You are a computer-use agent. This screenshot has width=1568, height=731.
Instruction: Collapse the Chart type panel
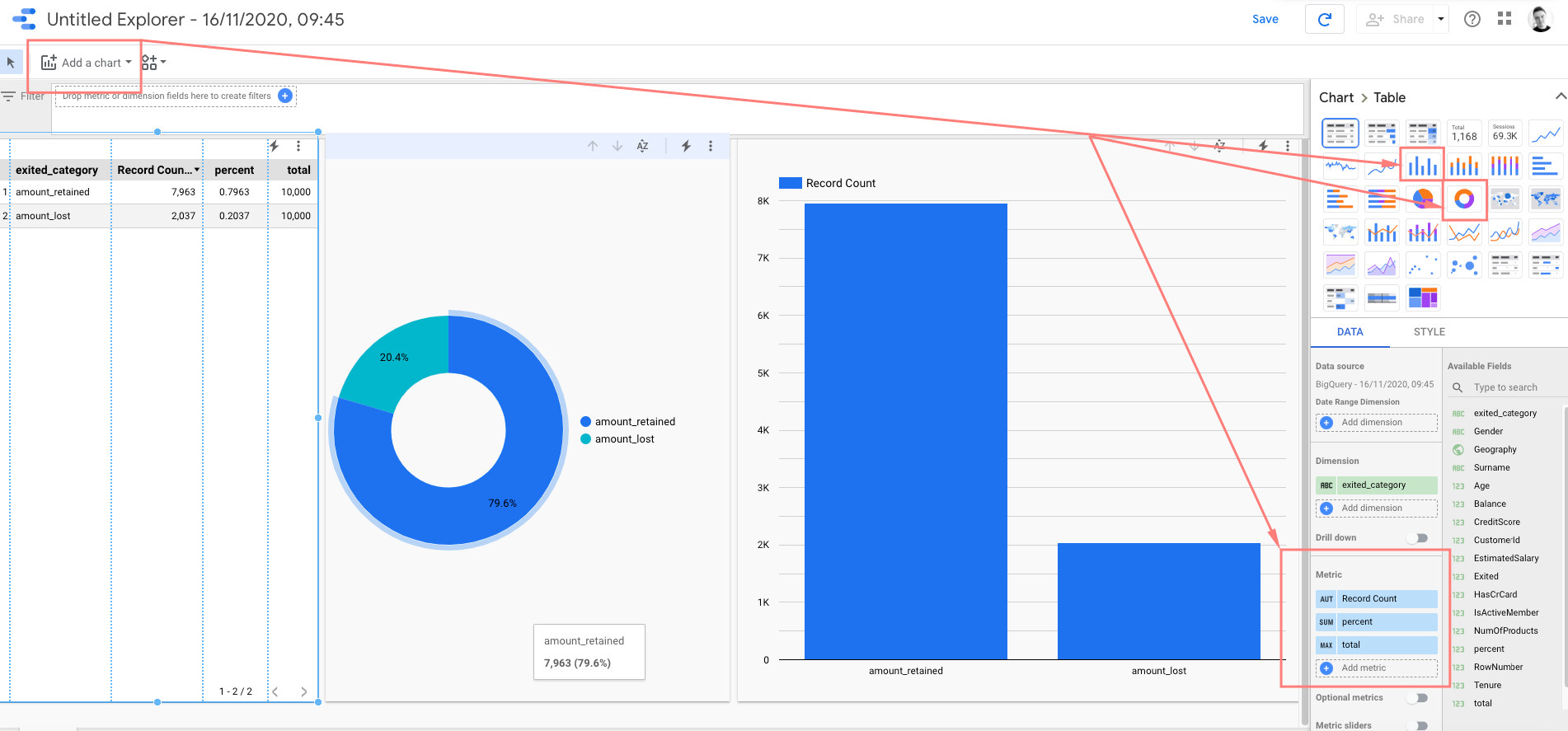[1560, 97]
